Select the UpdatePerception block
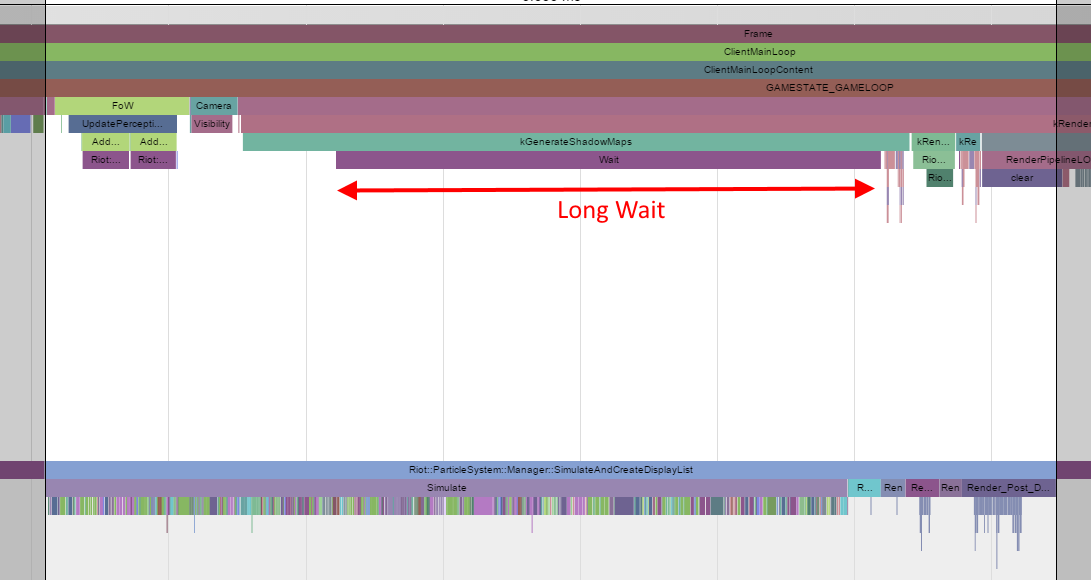 (123, 124)
